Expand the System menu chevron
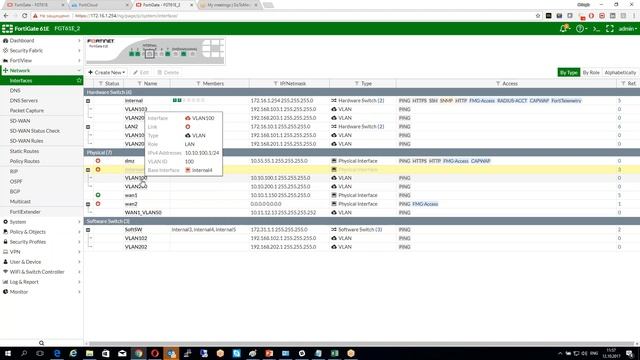The height and width of the screenshot is (360, 640). (79, 222)
